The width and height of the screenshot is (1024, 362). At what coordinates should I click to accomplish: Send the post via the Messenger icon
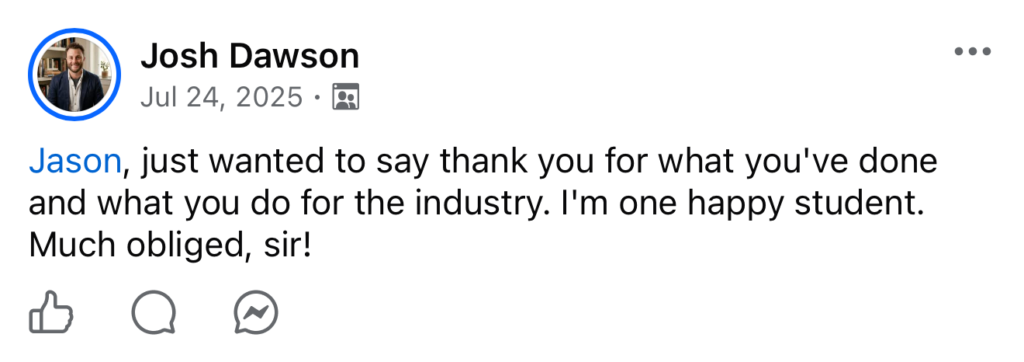(256, 312)
